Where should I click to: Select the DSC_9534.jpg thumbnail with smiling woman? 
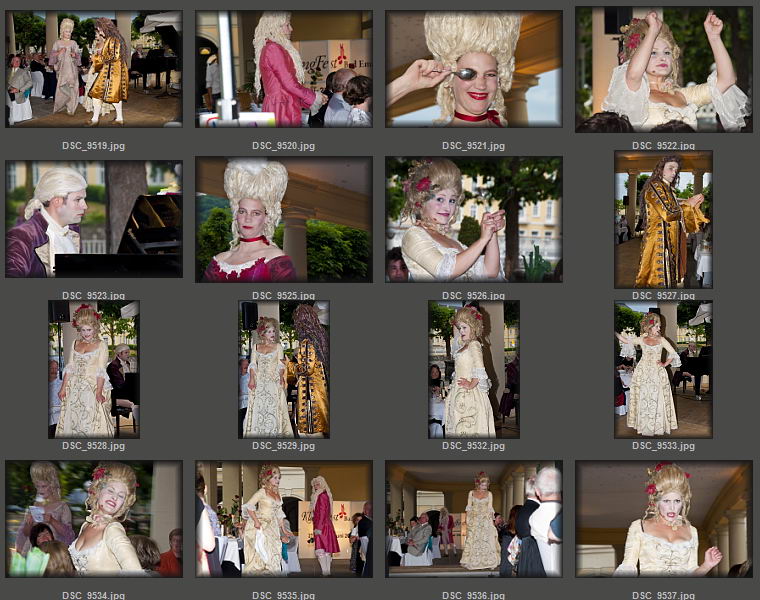coord(94,519)
